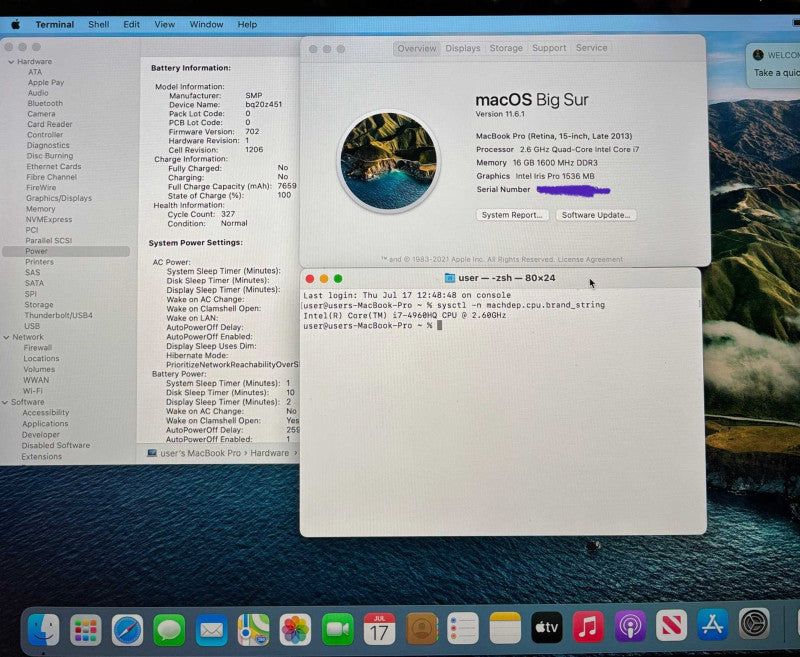The height and width of the screenshot is (657, 800).
Task: Click the Welcome notification banner
Action: 772,65
